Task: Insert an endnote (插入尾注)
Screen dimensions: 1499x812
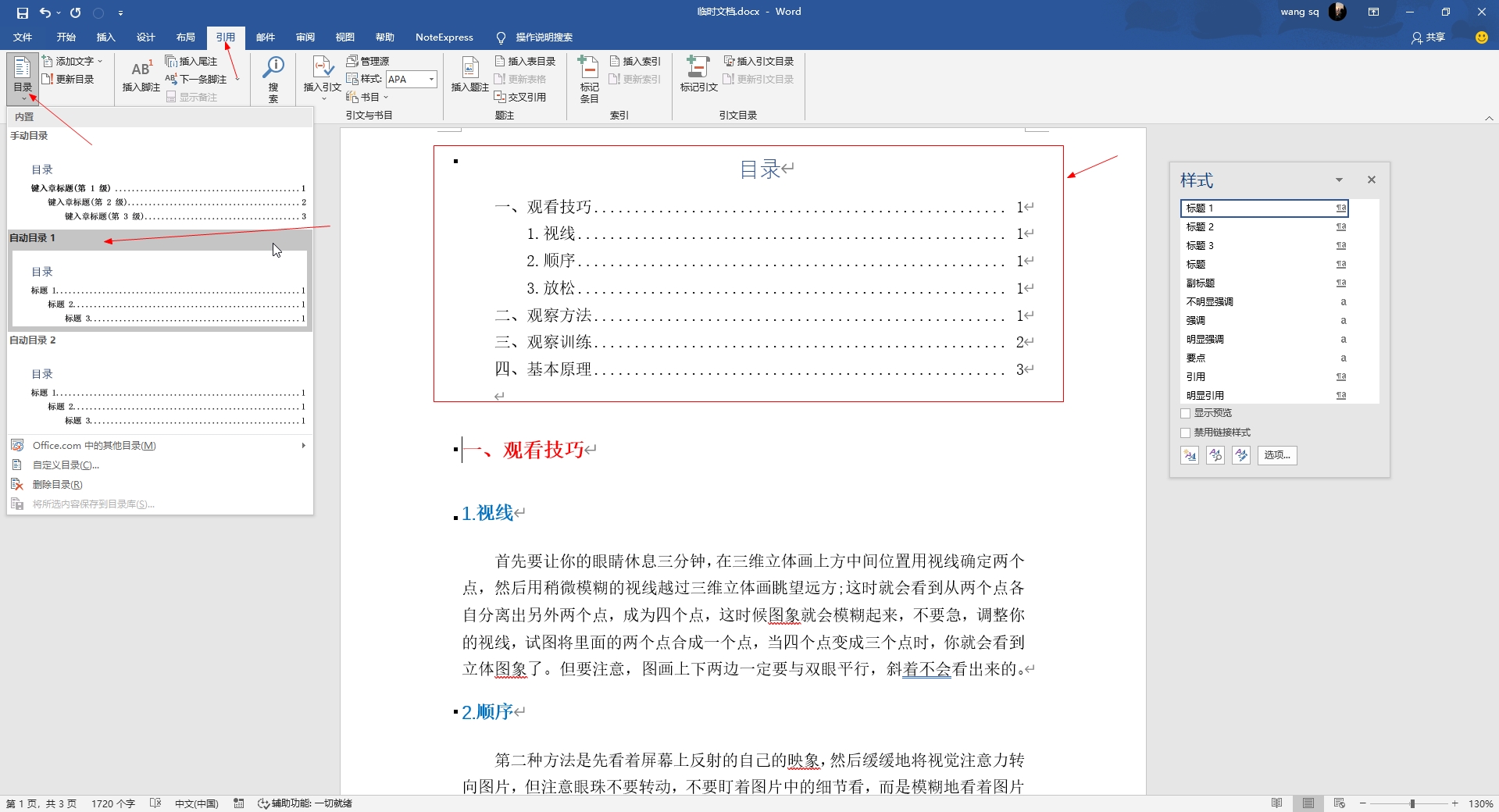Action: 191,61
